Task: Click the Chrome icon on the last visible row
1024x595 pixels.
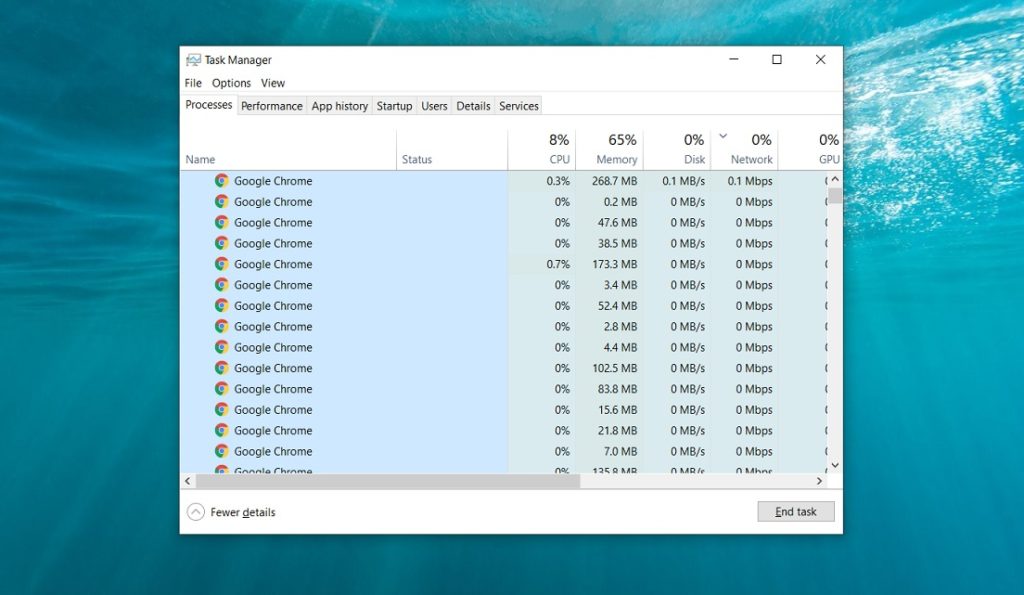Action: coord(222,468)
